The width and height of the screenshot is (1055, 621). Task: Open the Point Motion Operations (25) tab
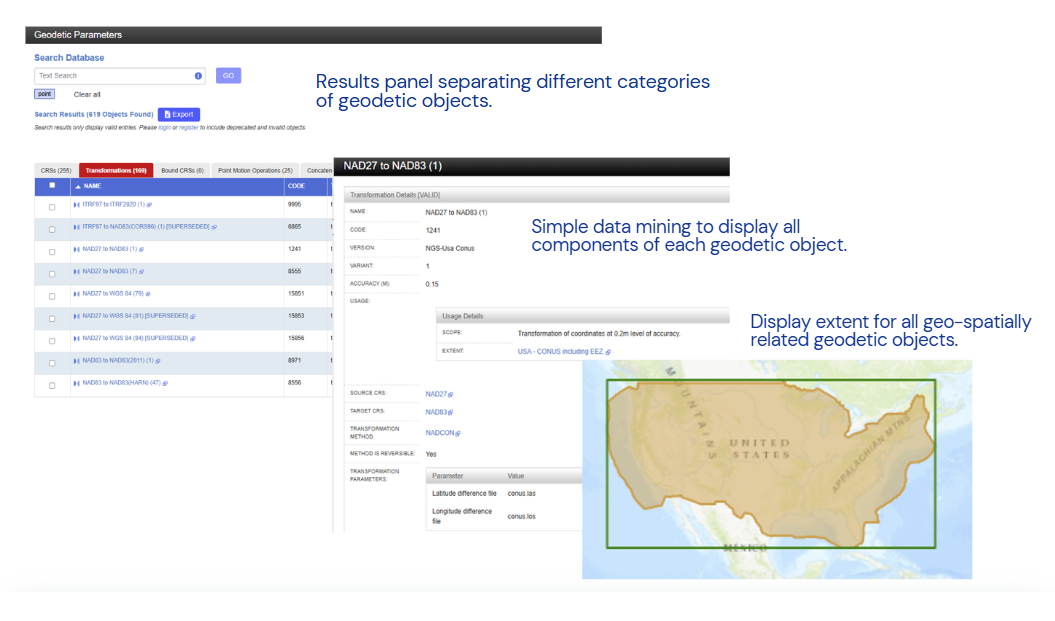point(255,171)
